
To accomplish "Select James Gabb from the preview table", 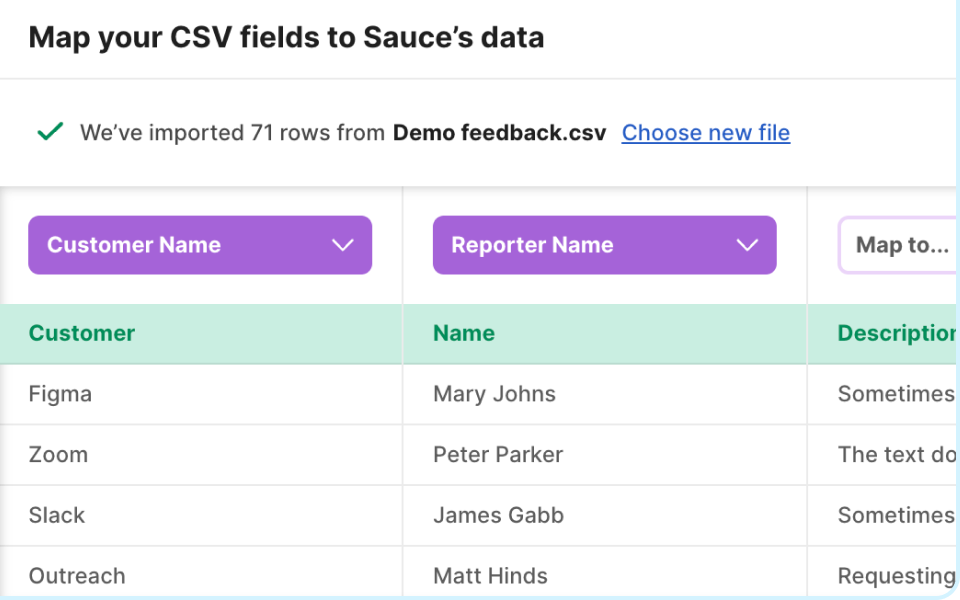I will pyautogui.click(x=498, y=515).
